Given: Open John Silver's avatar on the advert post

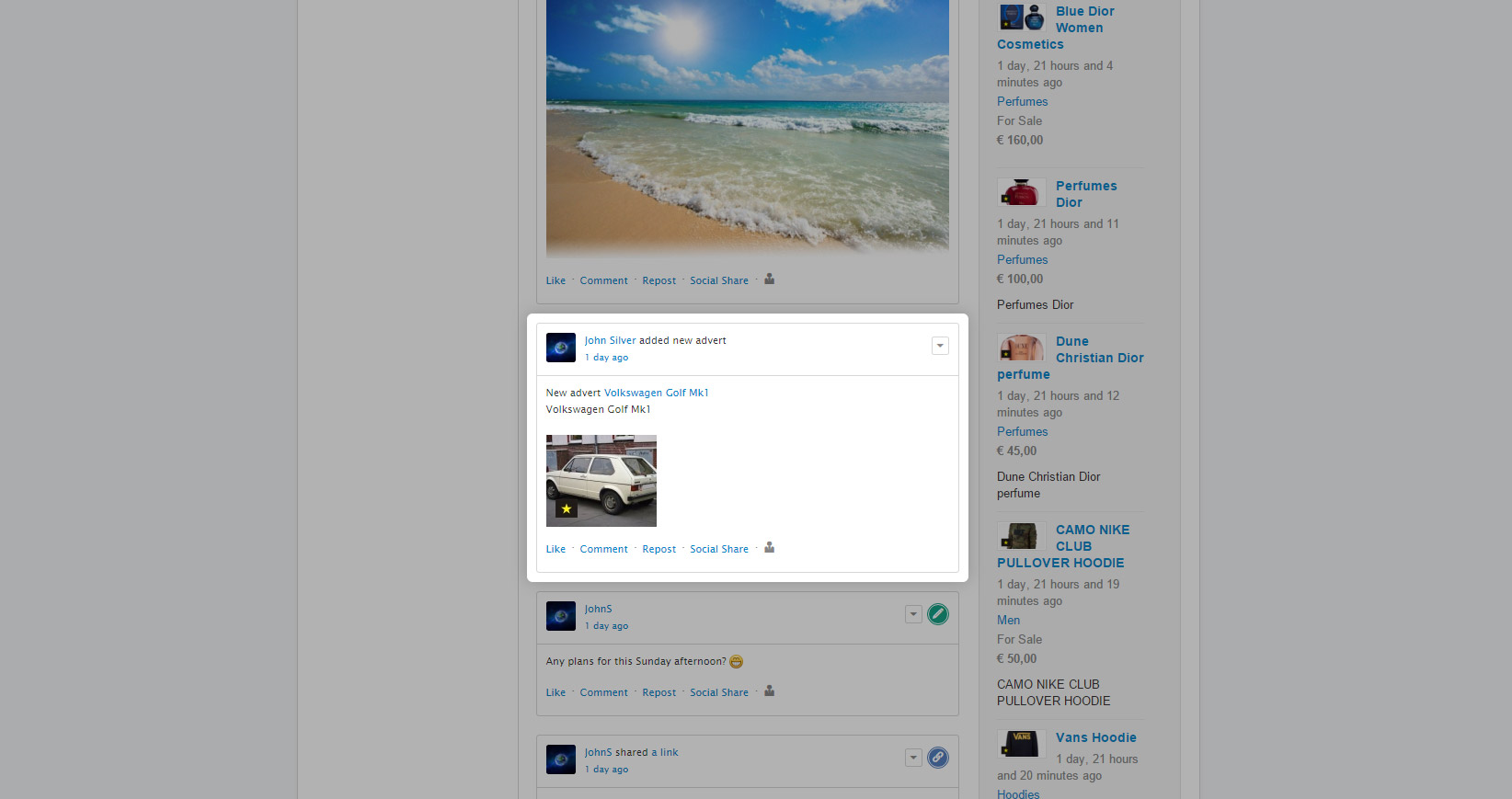Looking at the screenshot, I should click(x=560, y=348).
